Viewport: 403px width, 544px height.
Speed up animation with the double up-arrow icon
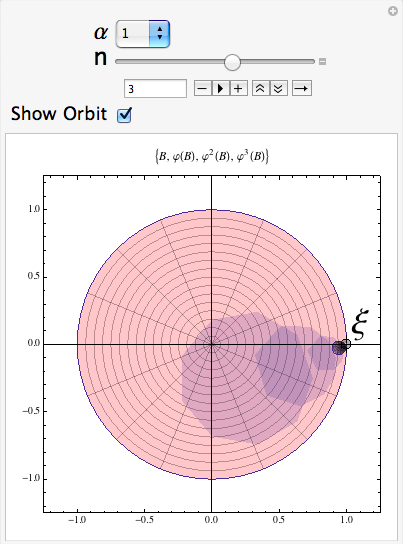coord(260,88)
